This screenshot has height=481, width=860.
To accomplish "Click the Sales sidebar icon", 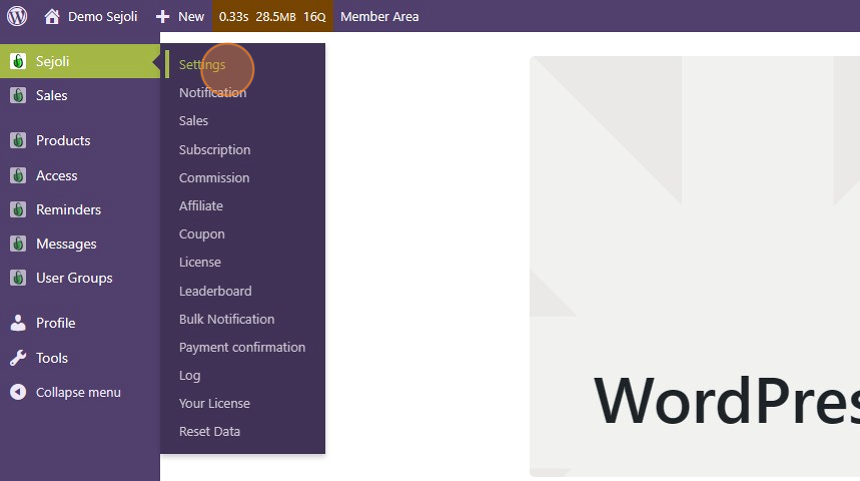I will point(18,95).
